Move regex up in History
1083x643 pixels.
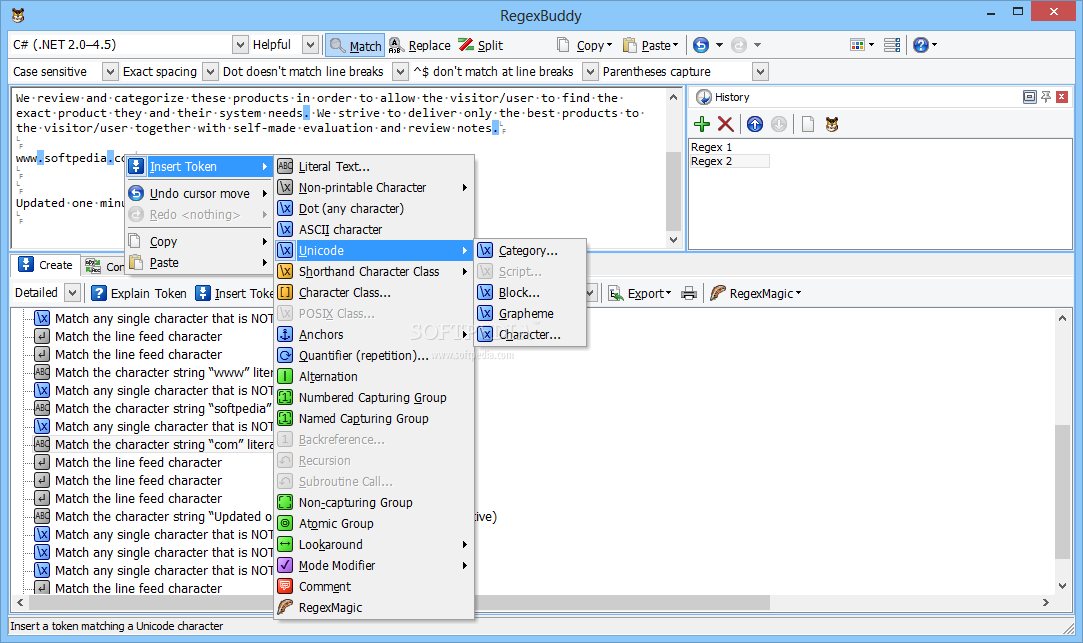(x=755, y=124)
